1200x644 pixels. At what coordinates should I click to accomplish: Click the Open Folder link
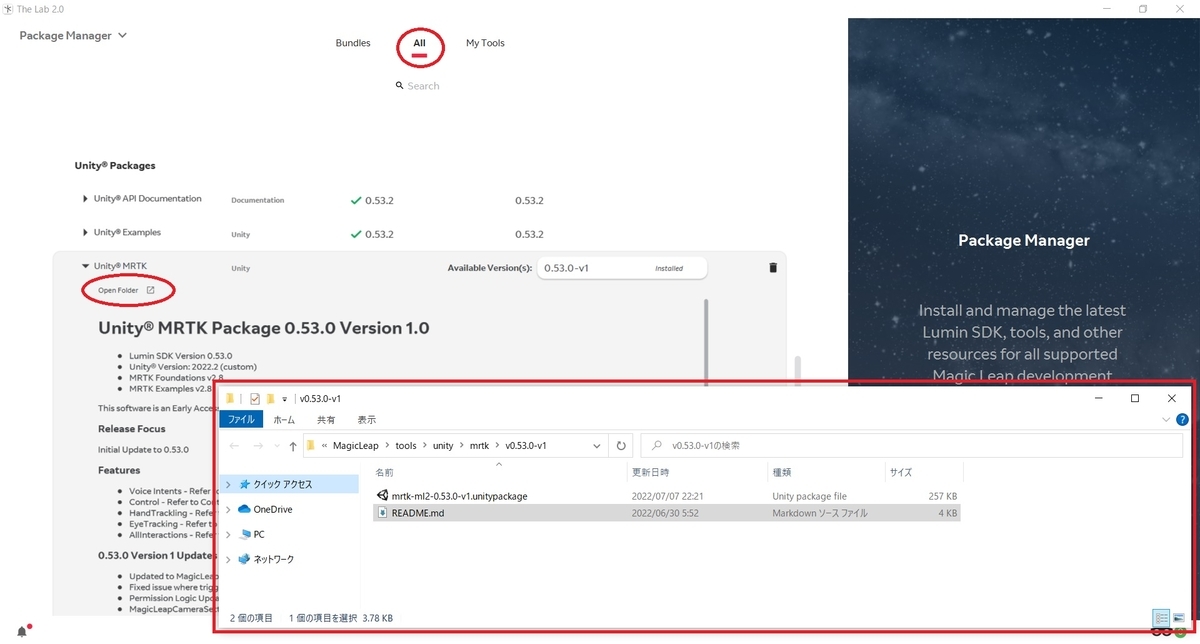pos(126,290)
